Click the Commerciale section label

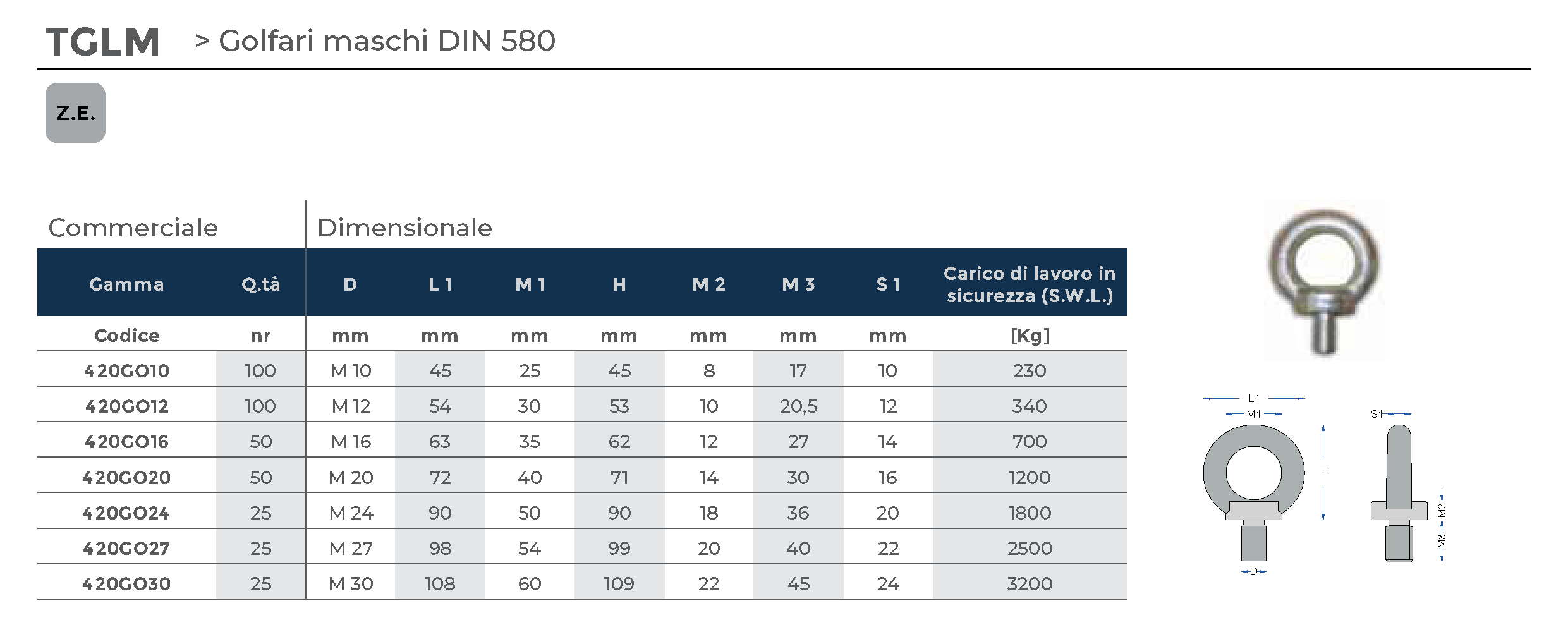[x=133, y=228]
